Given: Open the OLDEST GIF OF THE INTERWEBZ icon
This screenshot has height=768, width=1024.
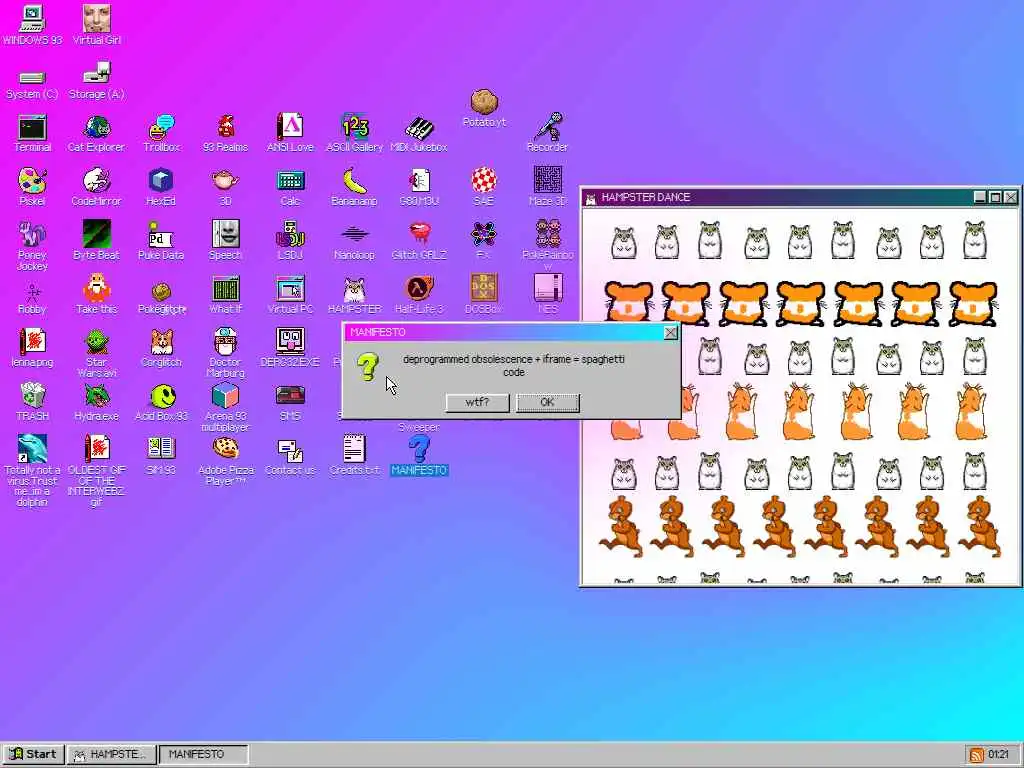Looking at the screenshot, I should [x=96, y=470].
